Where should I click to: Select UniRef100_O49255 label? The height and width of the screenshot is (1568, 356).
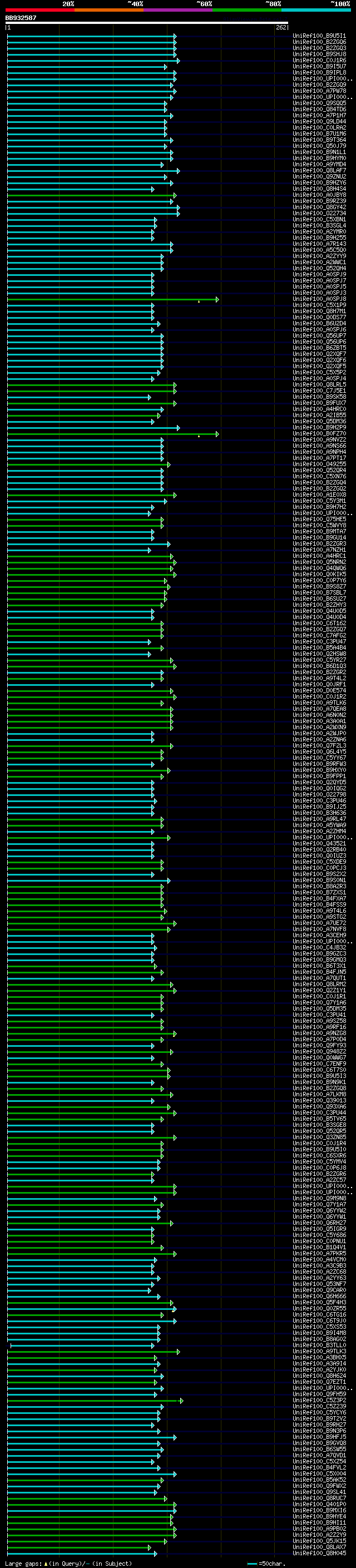319,464
